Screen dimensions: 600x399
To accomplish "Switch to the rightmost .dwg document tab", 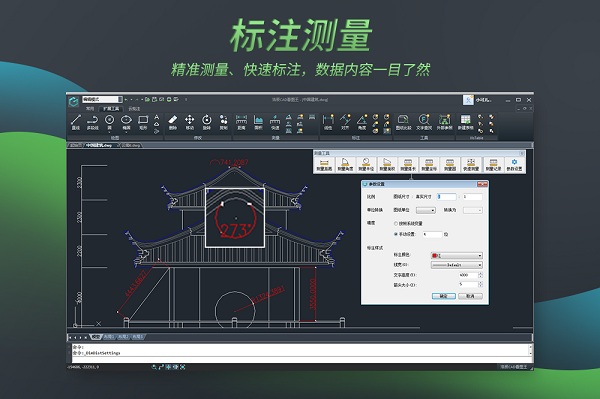I will [131, 145].
